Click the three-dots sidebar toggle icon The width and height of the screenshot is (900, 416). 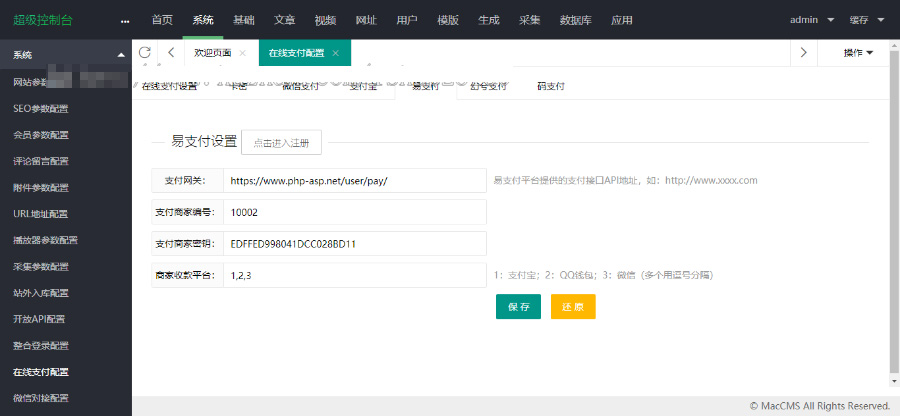point(125,20)
